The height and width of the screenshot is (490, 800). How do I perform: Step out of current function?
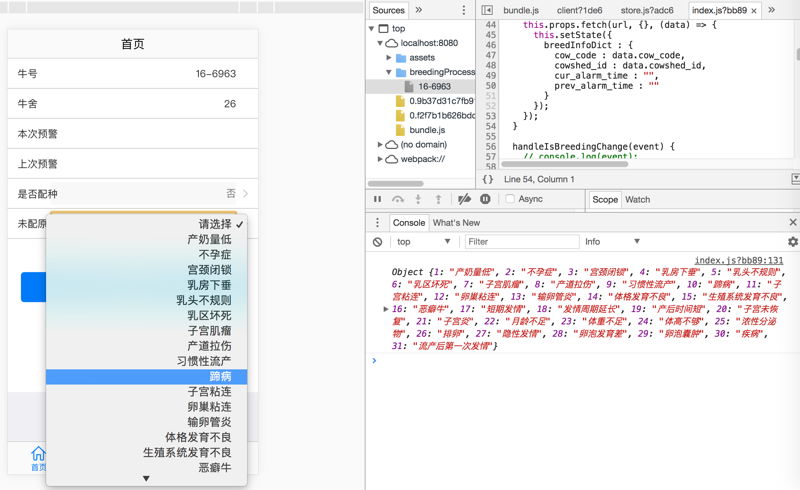tap(438, 199)
